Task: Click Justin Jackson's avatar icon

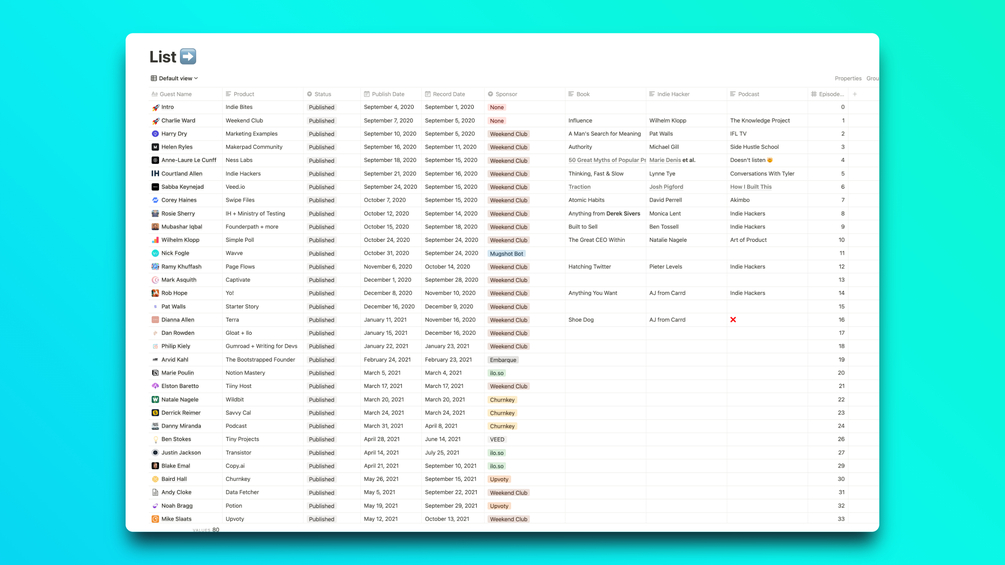Action: click(155, 453)
